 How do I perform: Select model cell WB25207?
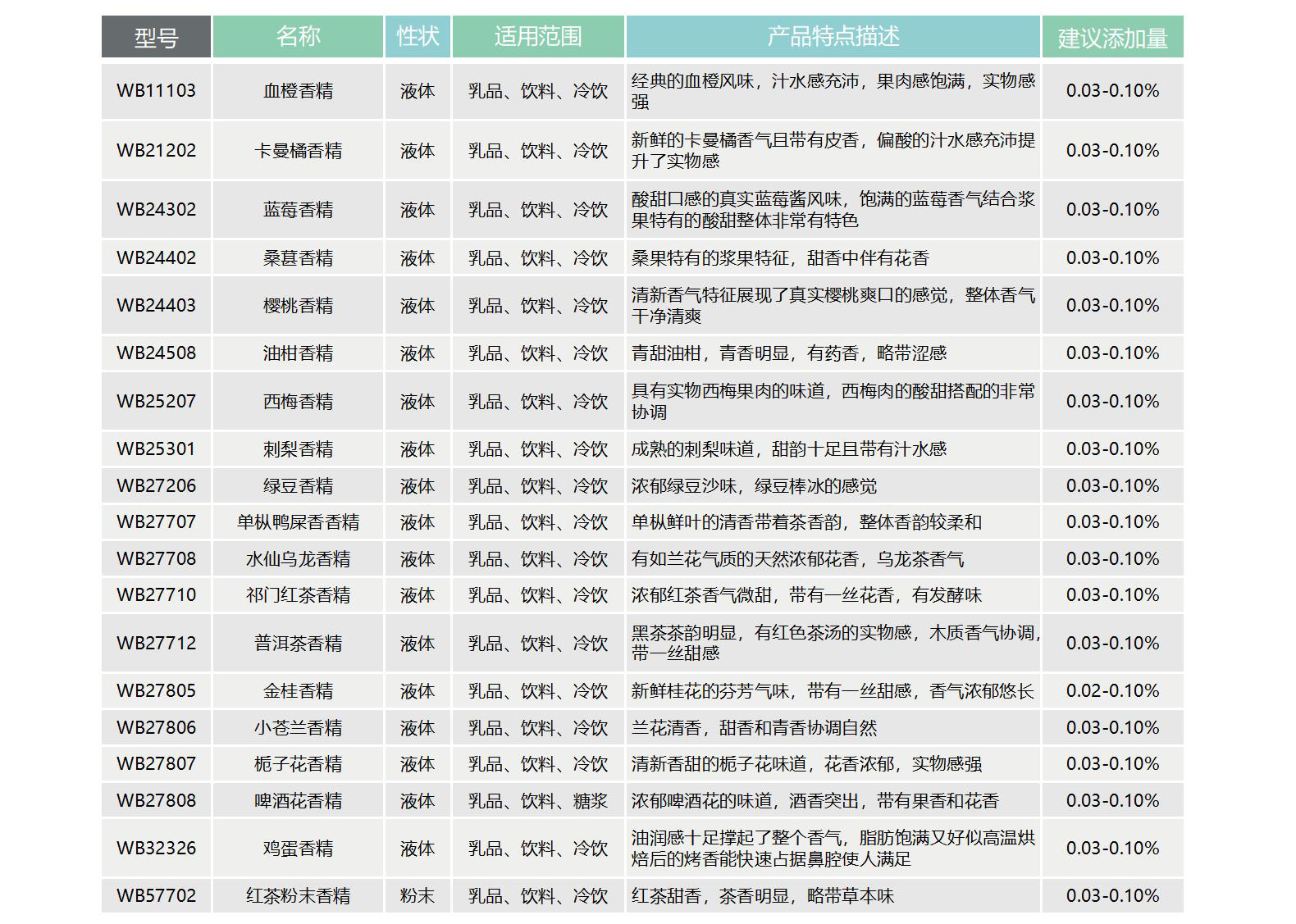click(156, 402)
